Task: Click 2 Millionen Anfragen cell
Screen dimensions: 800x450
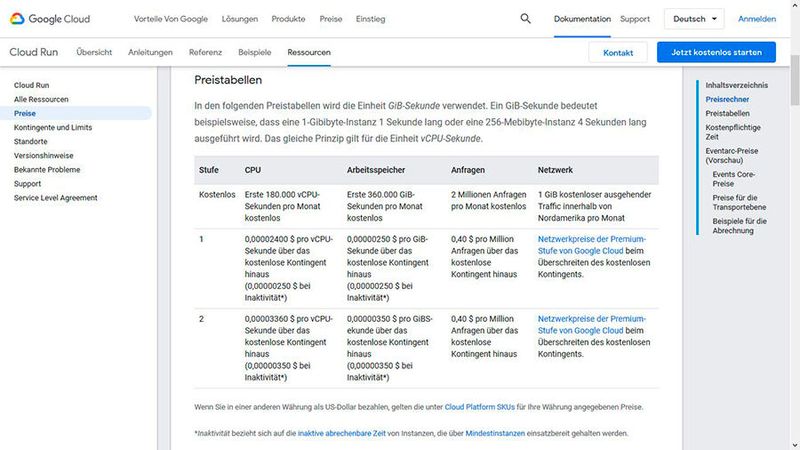Action: tap(488, 200)
